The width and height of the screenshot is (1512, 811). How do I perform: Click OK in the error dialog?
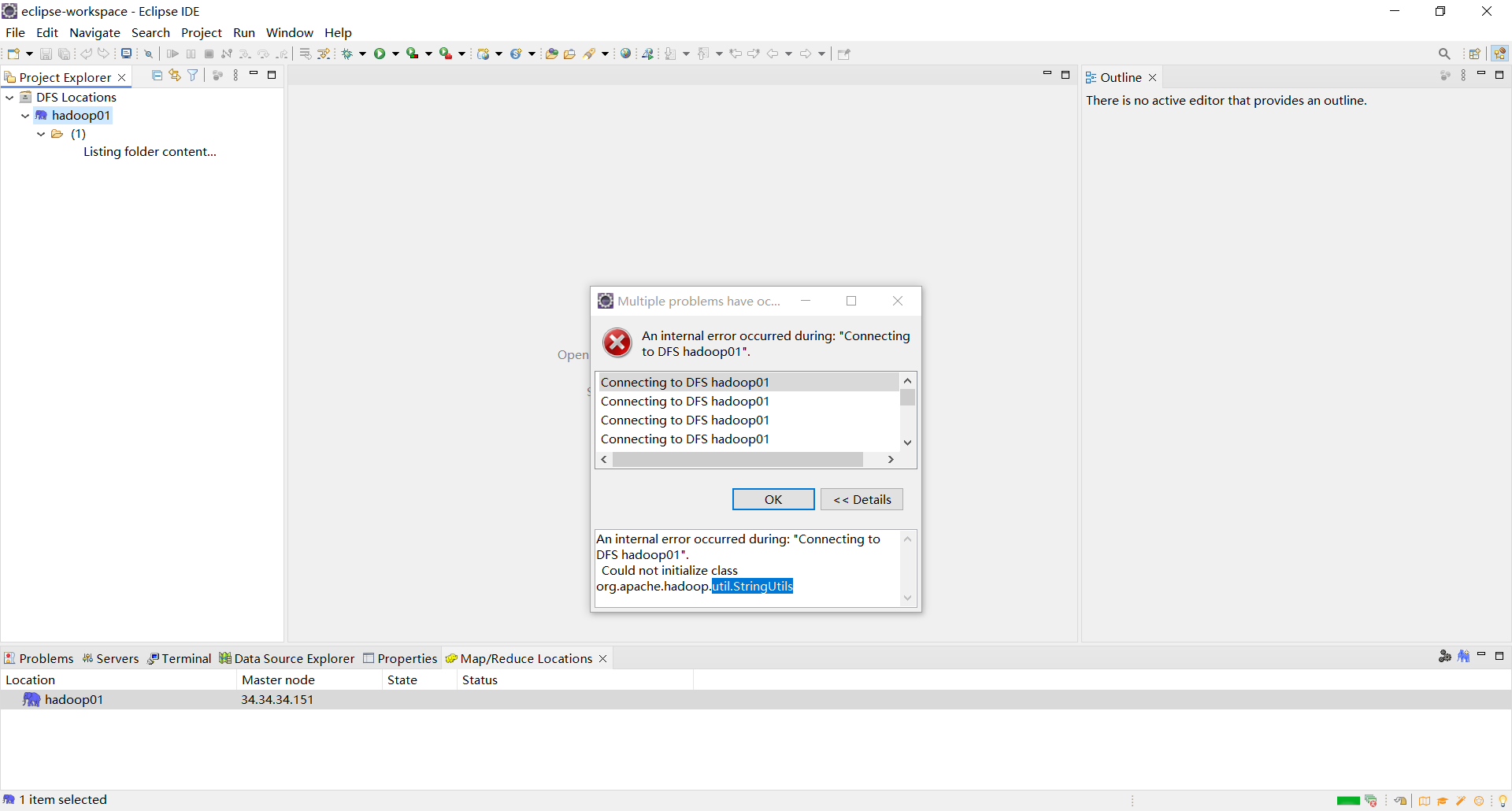773,499
